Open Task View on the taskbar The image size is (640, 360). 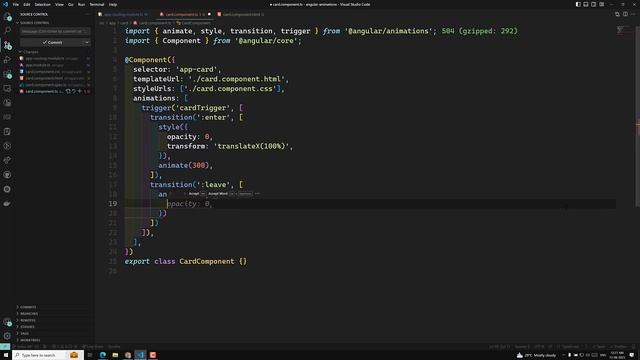pyautogui.click(x=90, y=355)
